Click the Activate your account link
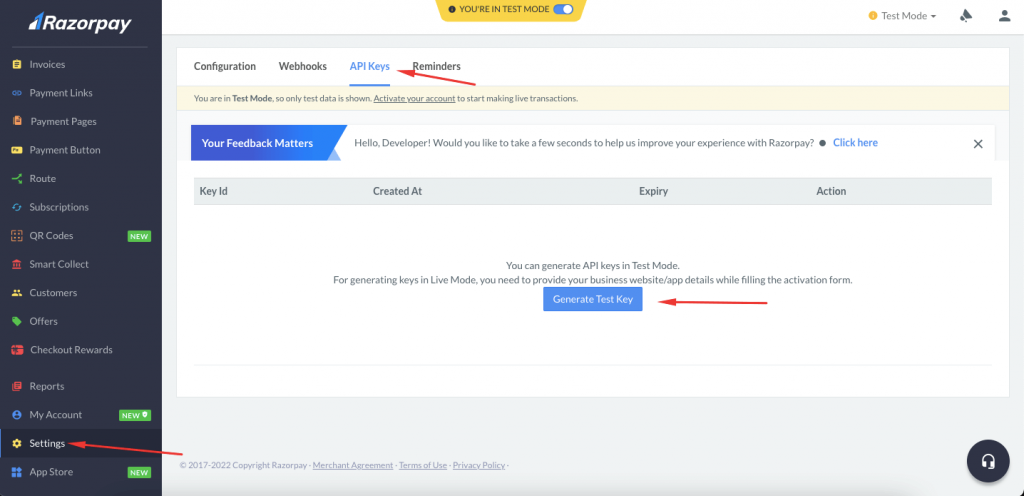The image size is (1024, 496). (414, 99)
